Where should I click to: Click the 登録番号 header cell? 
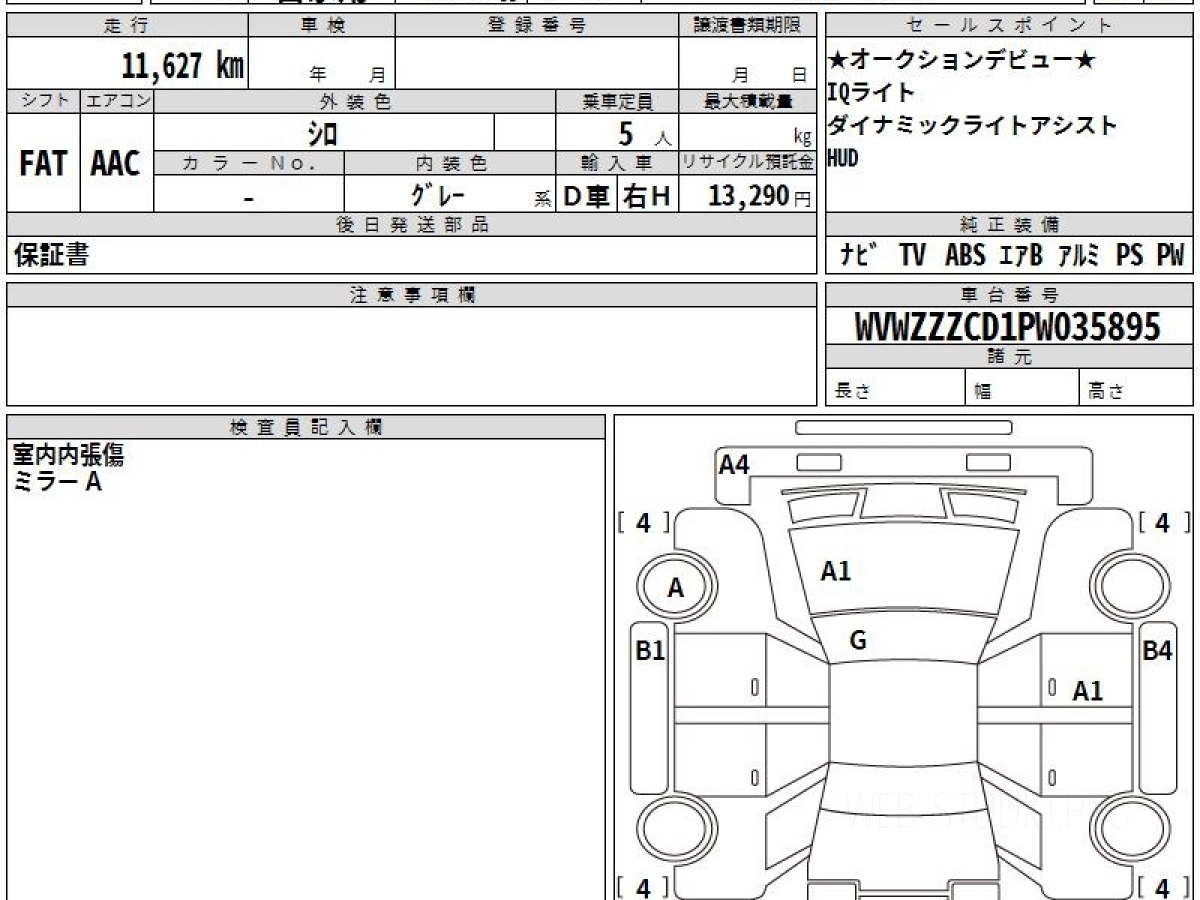click(x=537, y=26)
